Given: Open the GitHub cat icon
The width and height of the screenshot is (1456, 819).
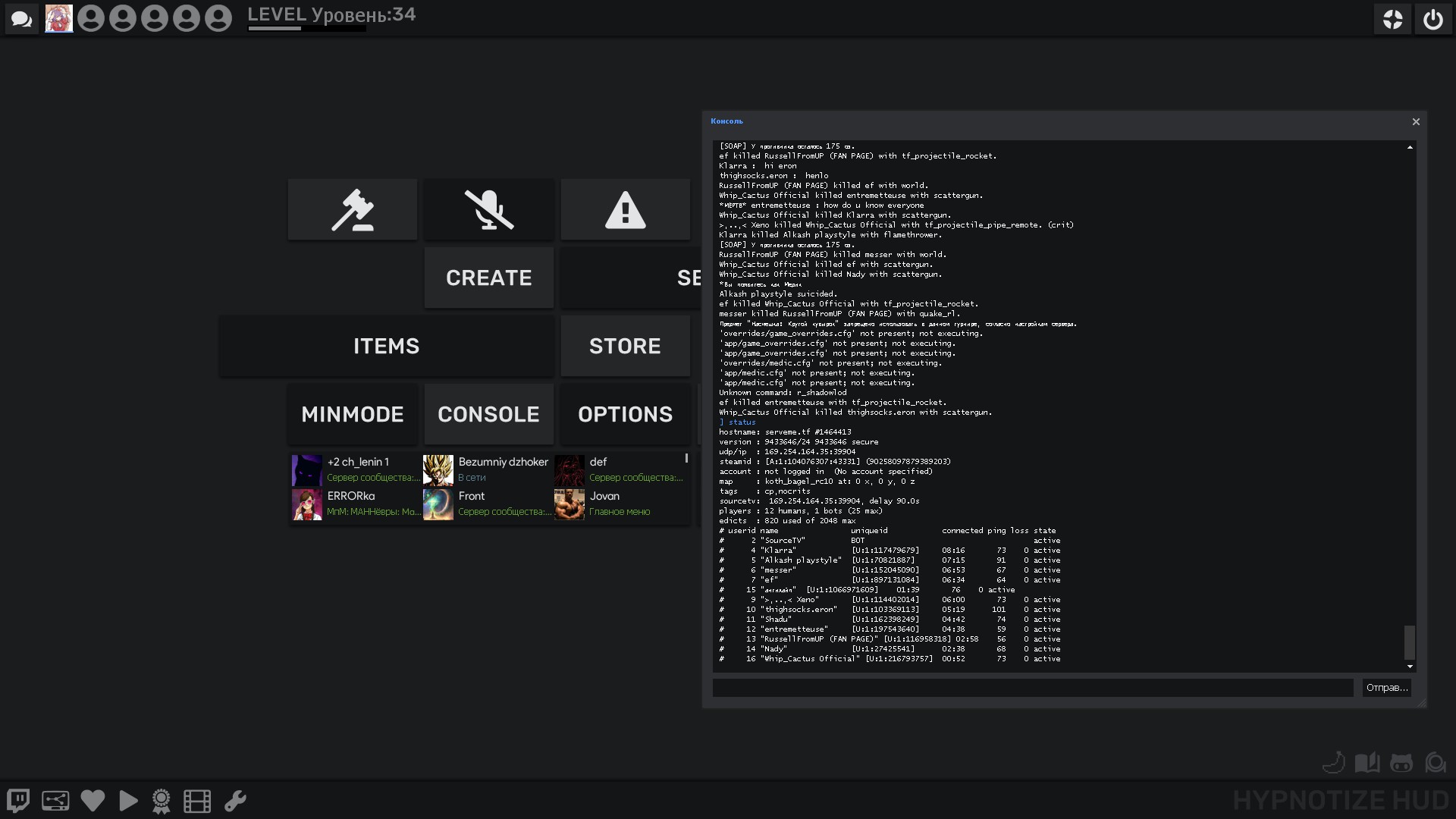Looking at the screenshot, I should click(1401, 763).
